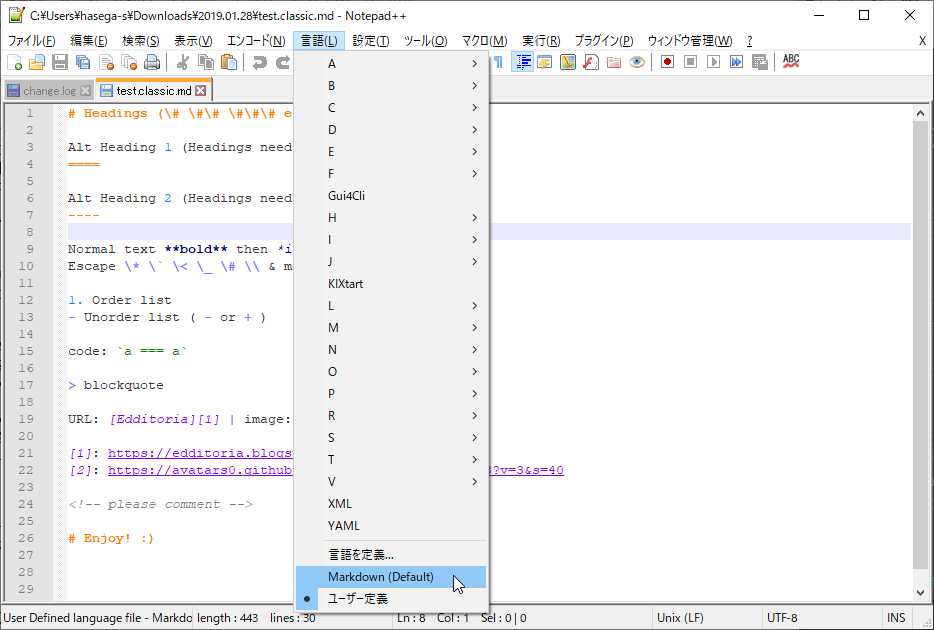934x630 pixels.
Task: Open a file using the toolbar folder icon
Action: click(38, 62)
